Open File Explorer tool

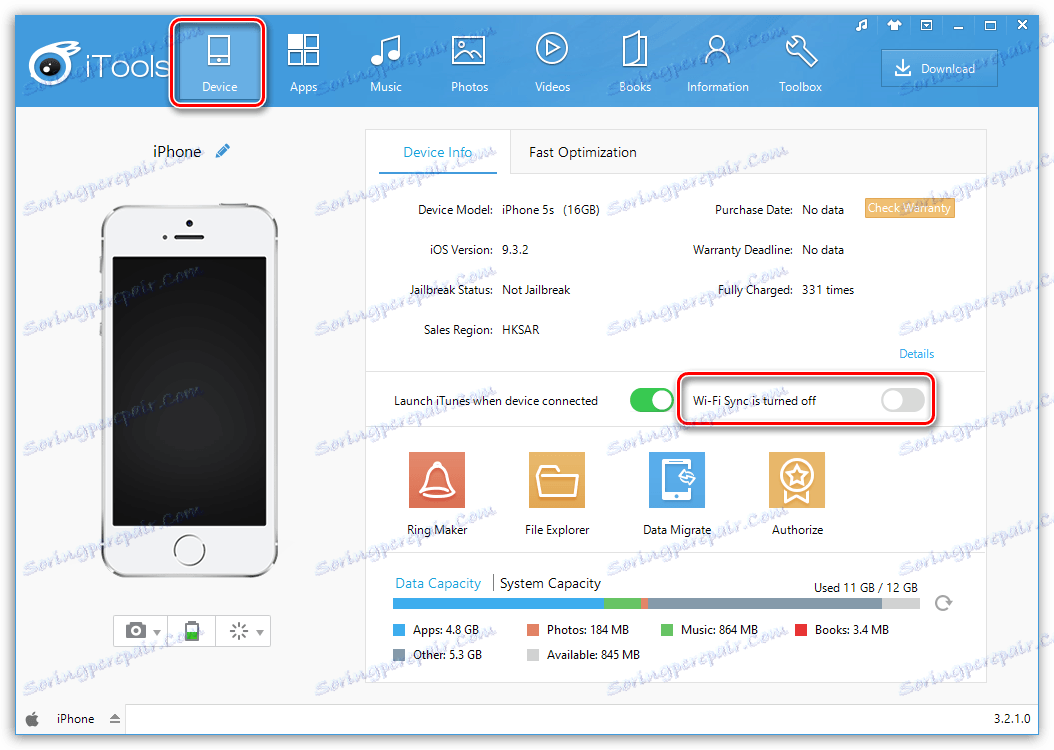pos(557,493)
